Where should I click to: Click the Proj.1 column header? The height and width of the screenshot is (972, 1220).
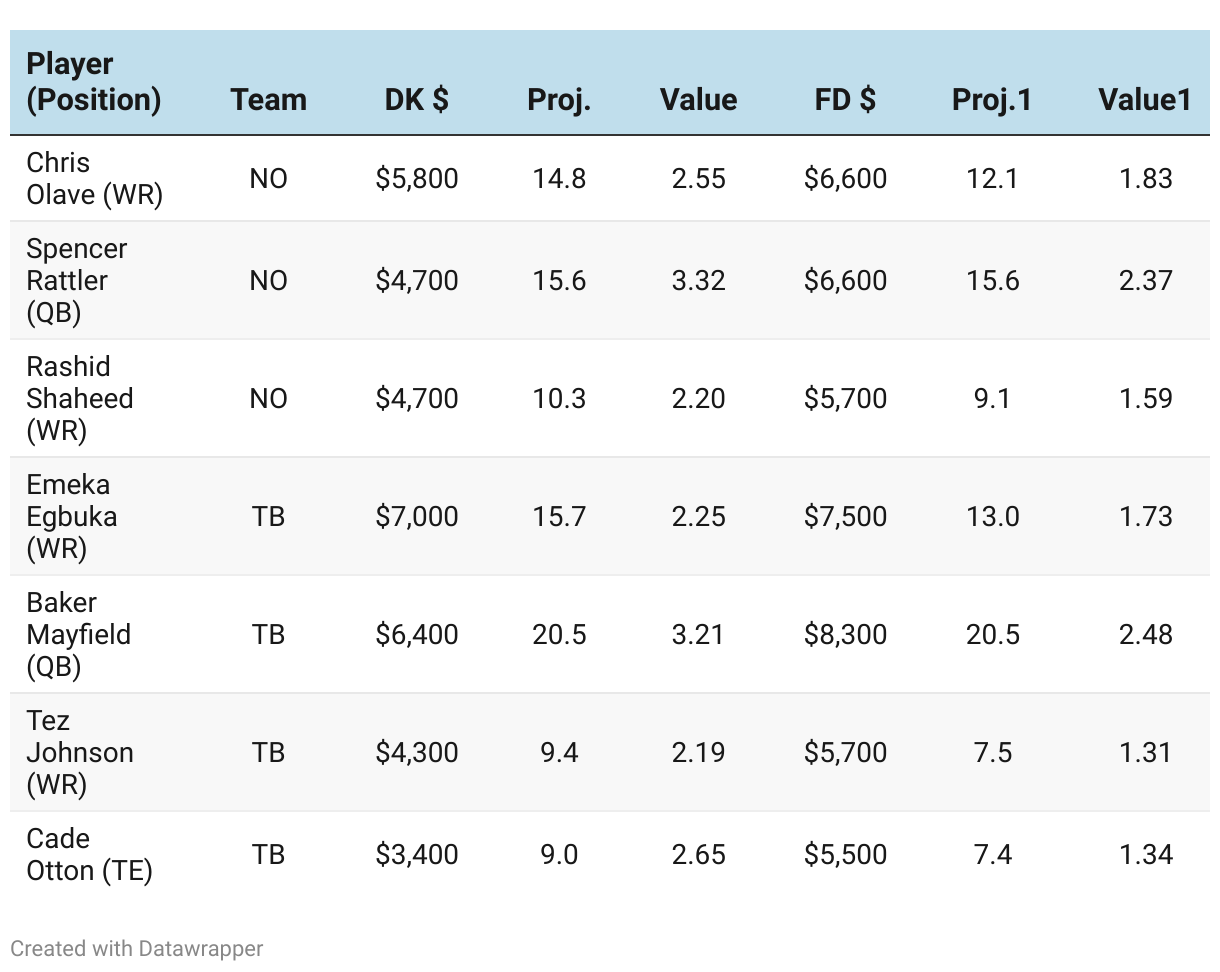[x=992, y=99]
